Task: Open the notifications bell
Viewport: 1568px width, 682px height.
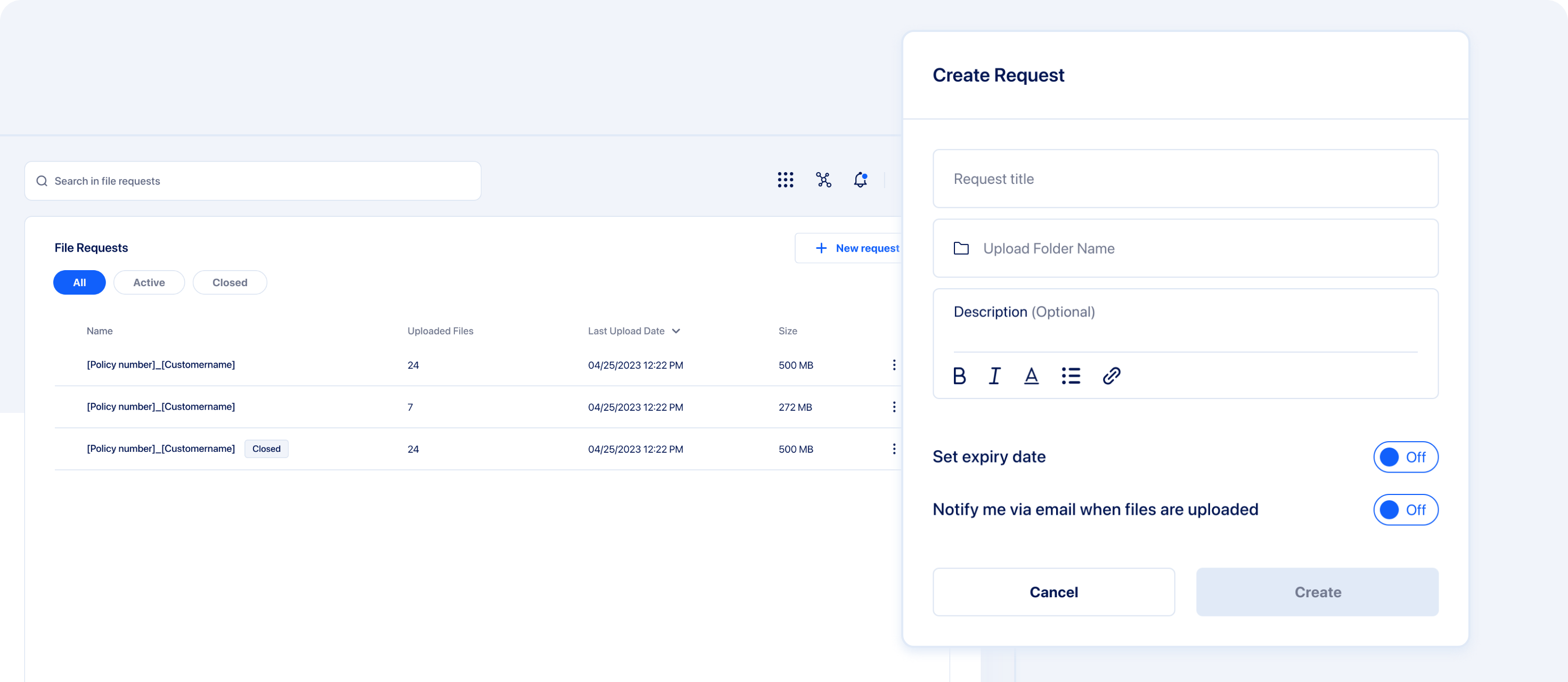Action: [x=860, y=180]
